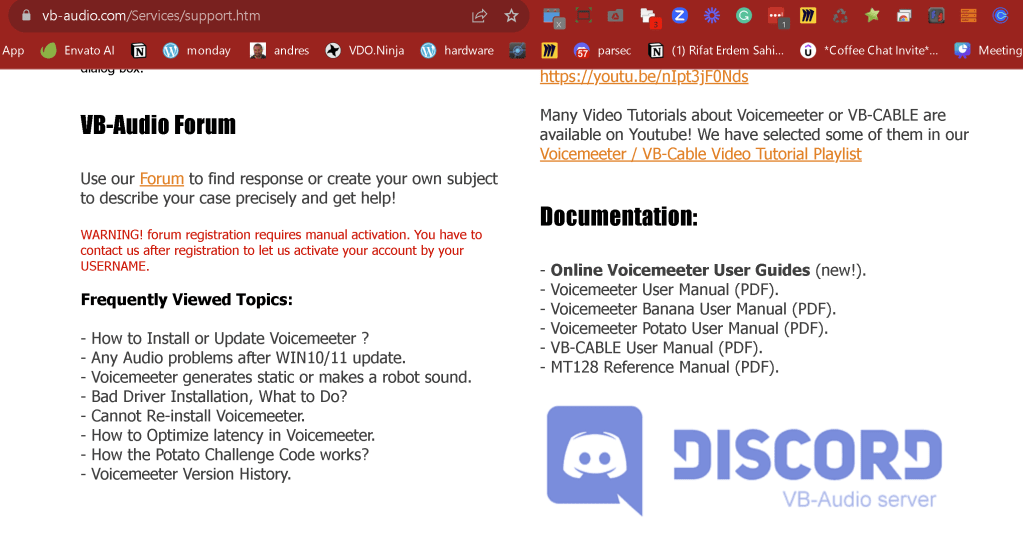Click the Frequently Viewed Topics: heading

pyautogui.click(x=187, y=299)
